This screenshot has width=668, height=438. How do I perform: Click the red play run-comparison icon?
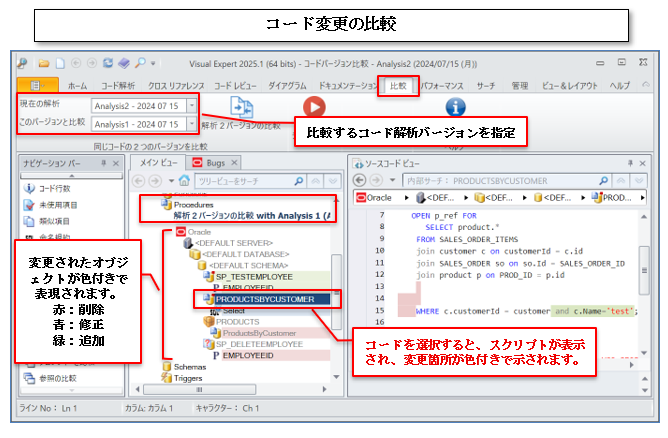(314, 106)
